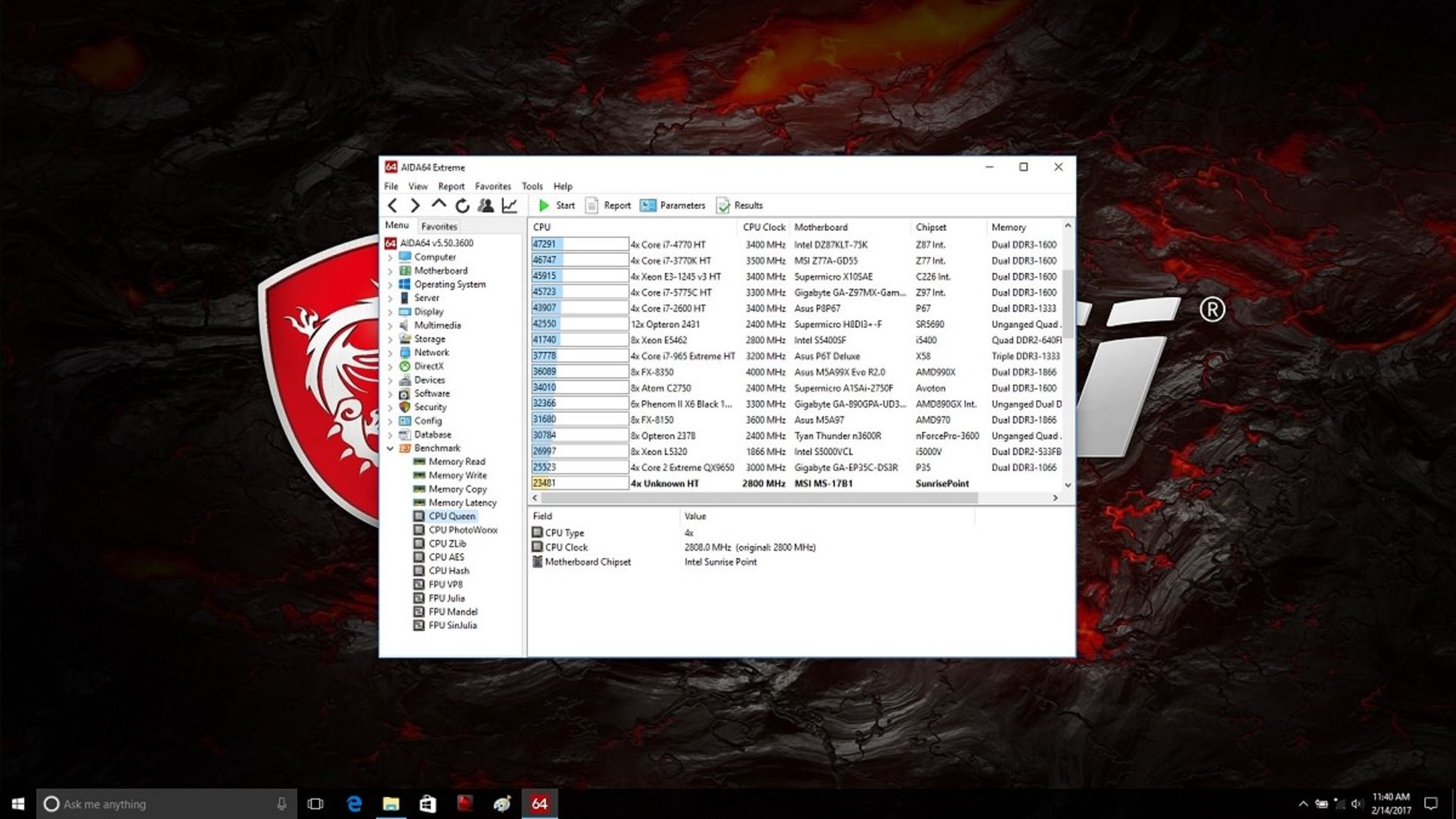Expand the Display tree node
1456x819 pixels.
(x=390, y=312)
